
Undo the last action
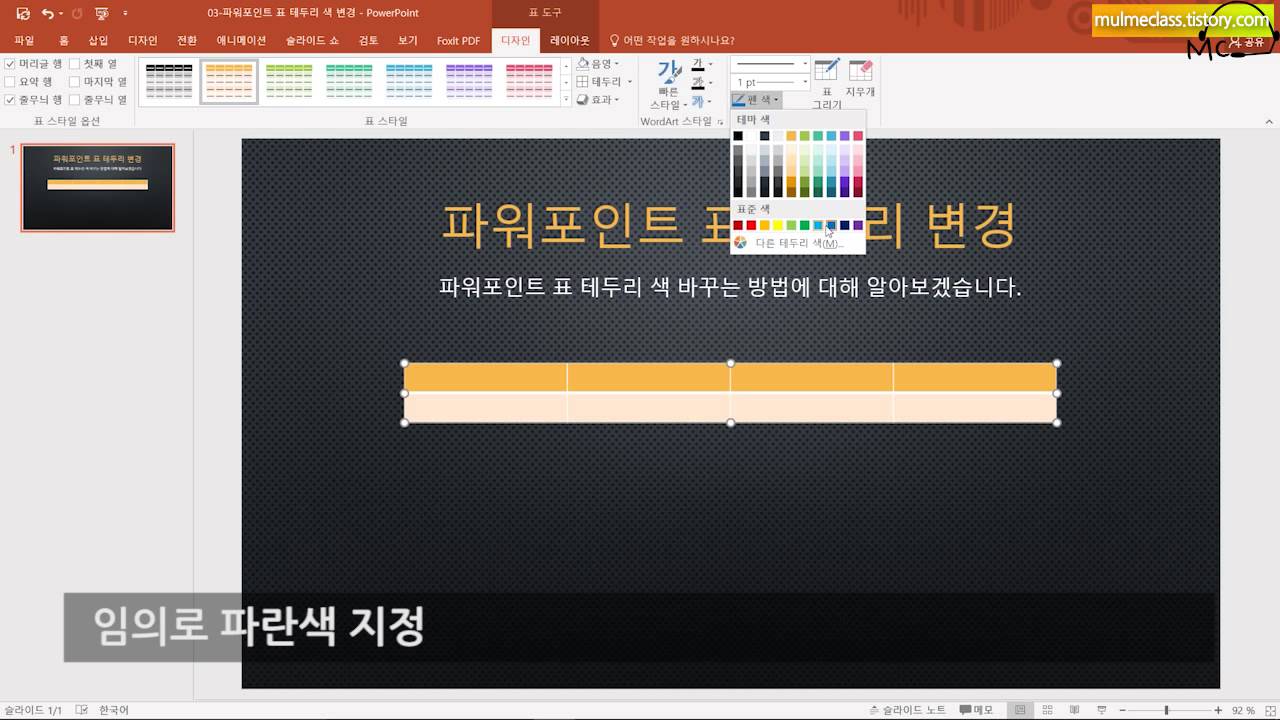tap(47, 13)
